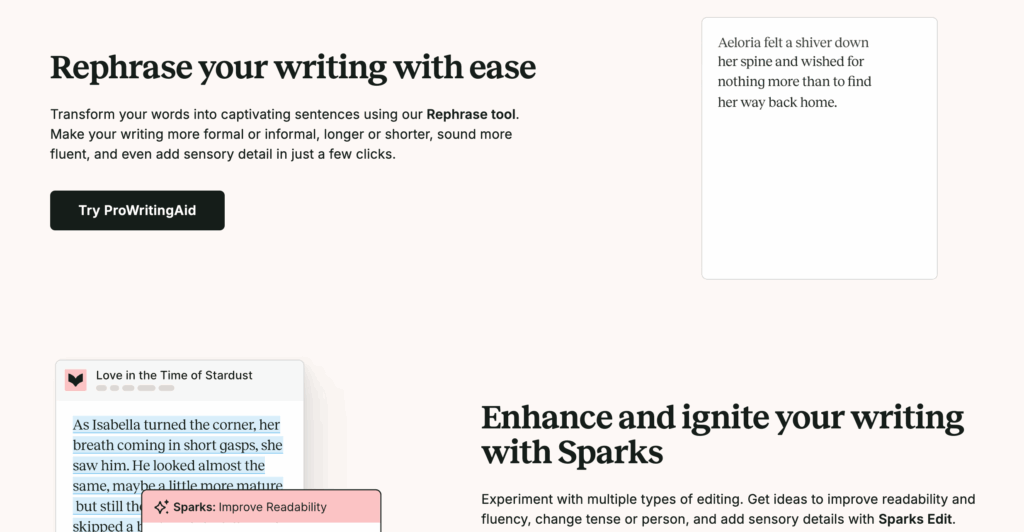
Task: Click the gray placeholder bars under the document title
Action: click(135, 388)
